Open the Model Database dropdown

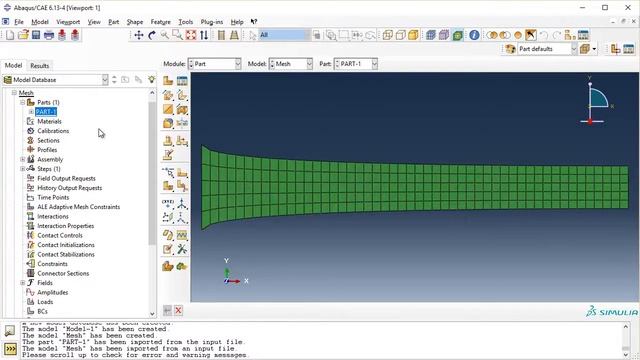click(56, 80)
